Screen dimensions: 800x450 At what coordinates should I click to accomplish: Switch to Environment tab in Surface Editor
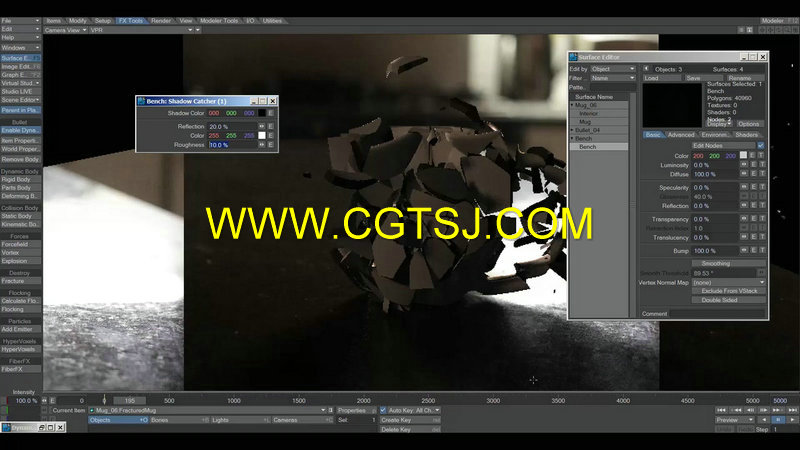click(x=714, y=135)
